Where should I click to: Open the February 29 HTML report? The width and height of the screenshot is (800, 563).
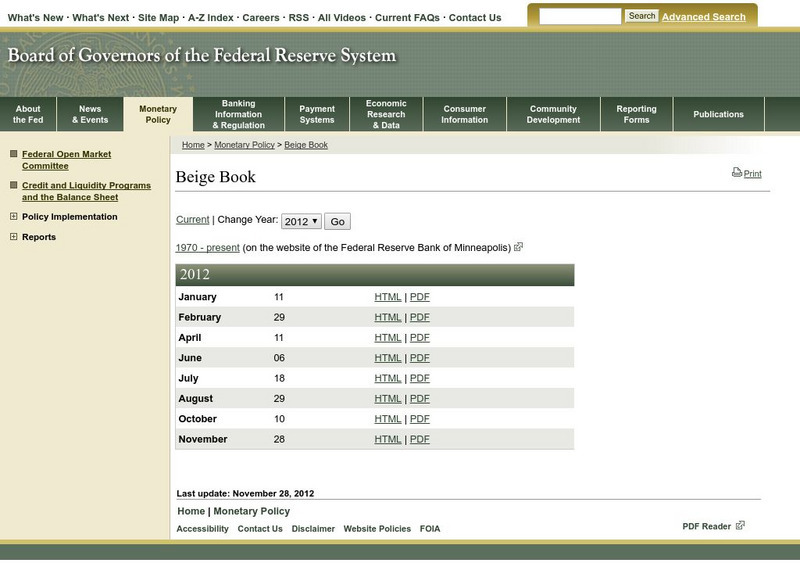tap(388, 317)
